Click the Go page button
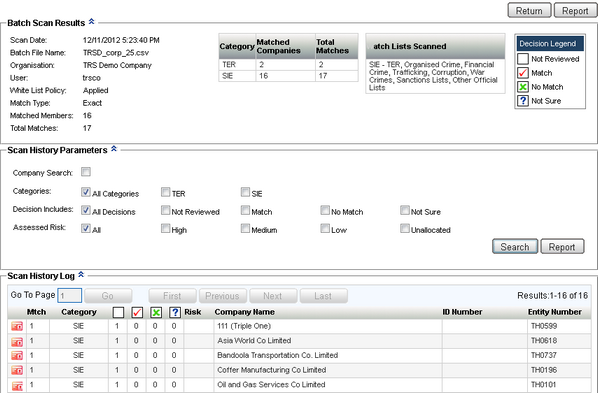 (x=108, y=296)
